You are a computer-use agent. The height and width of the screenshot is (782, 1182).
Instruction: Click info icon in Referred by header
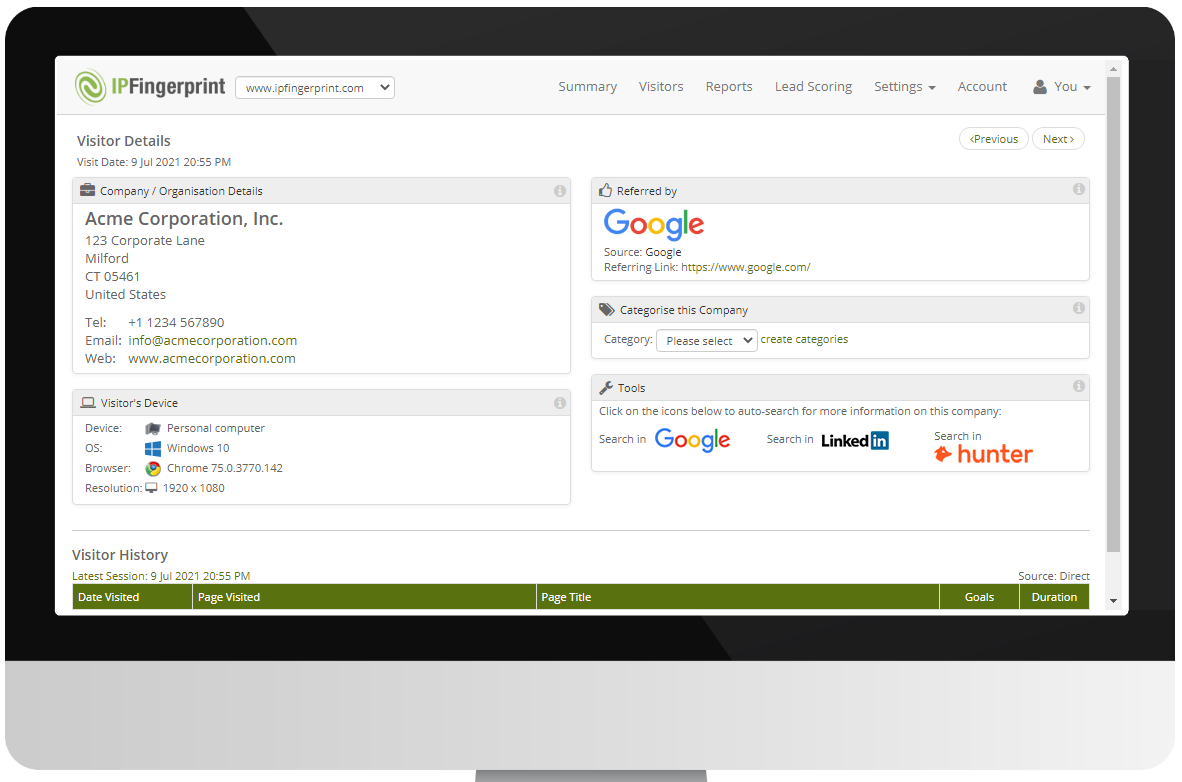tap(1079, 189)
